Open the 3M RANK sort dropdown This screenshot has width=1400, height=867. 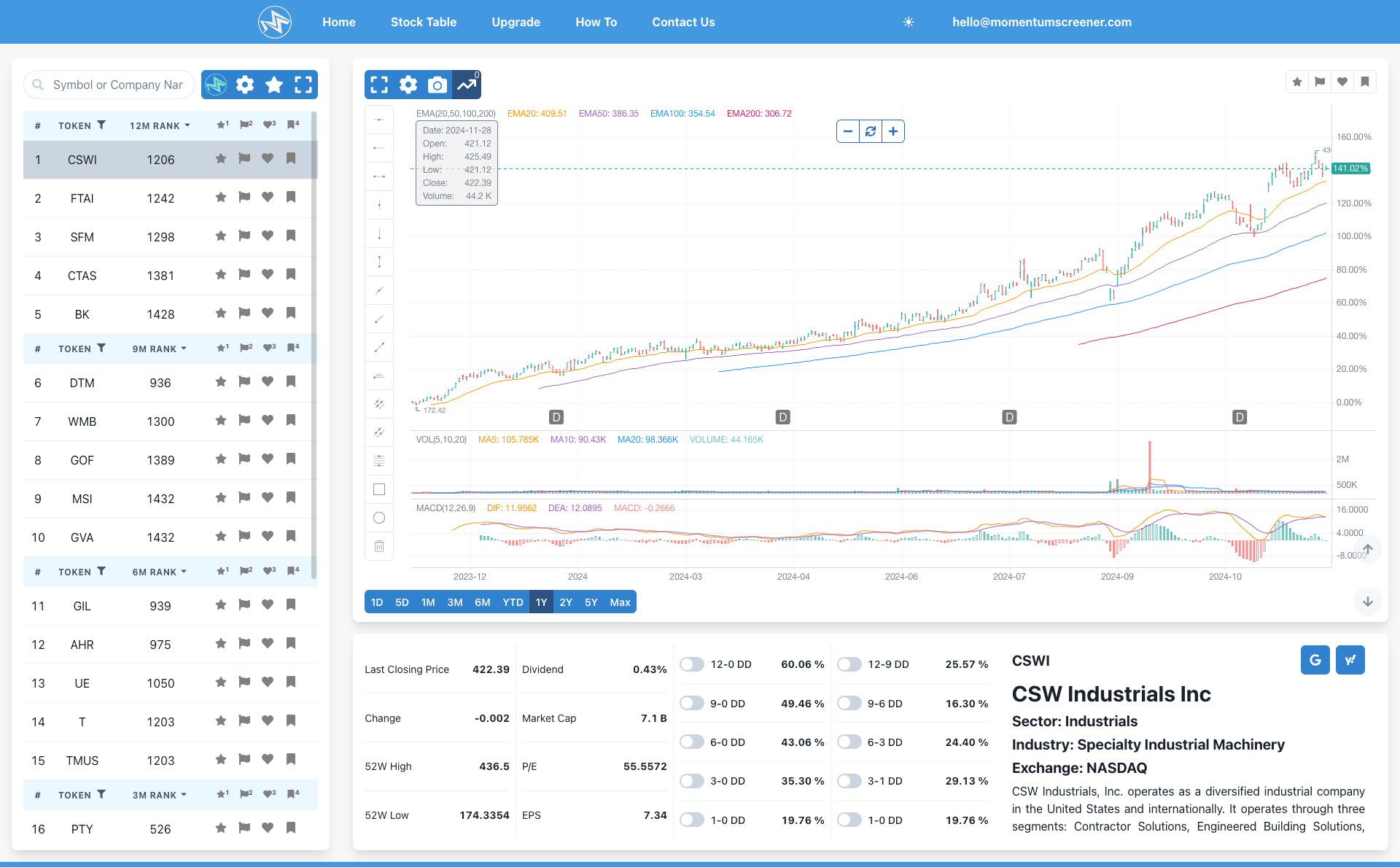click(x=160, y=795)
